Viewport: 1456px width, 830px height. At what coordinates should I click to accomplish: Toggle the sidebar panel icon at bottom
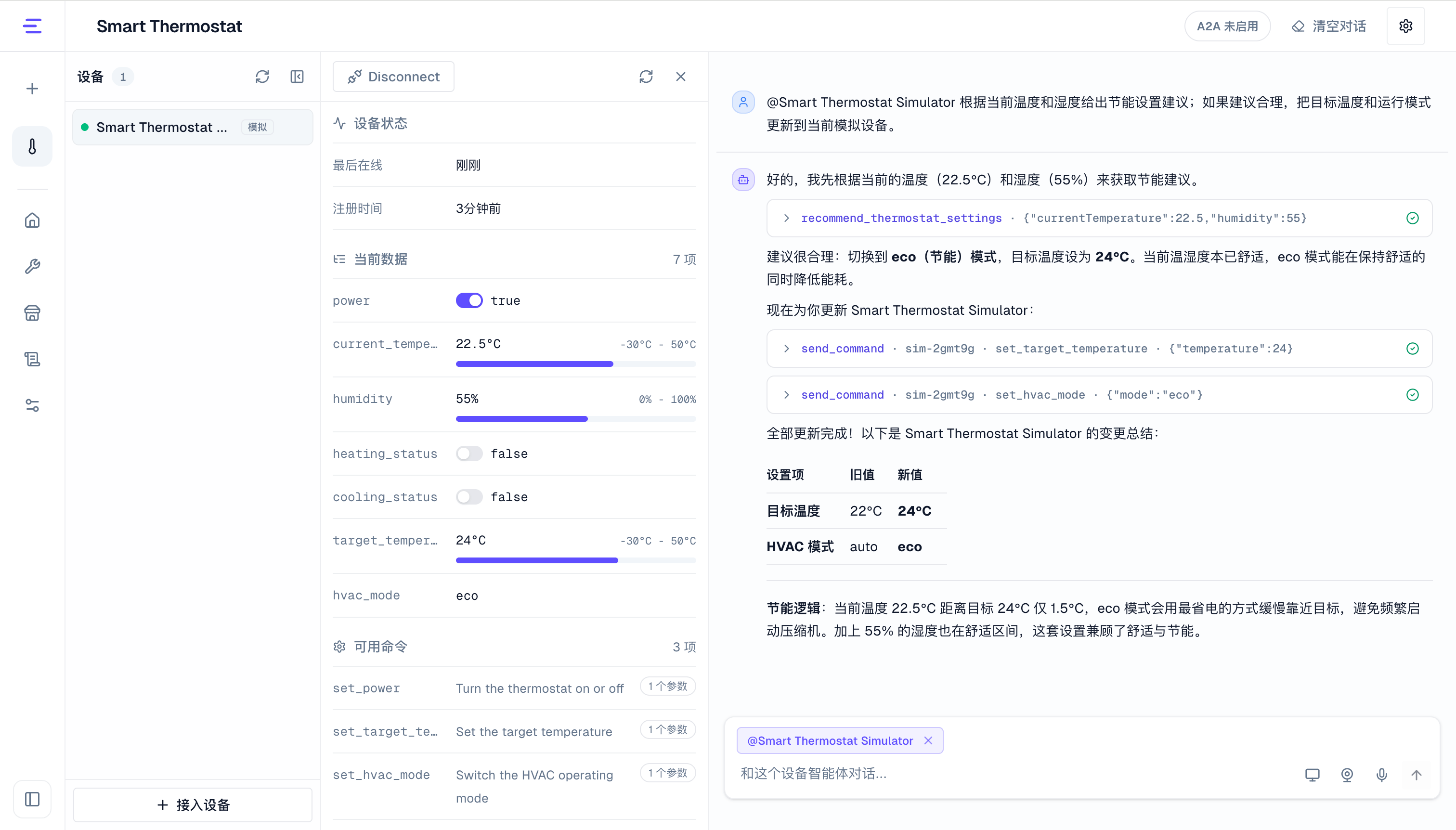pyautogui.click(x=32, y=799)
